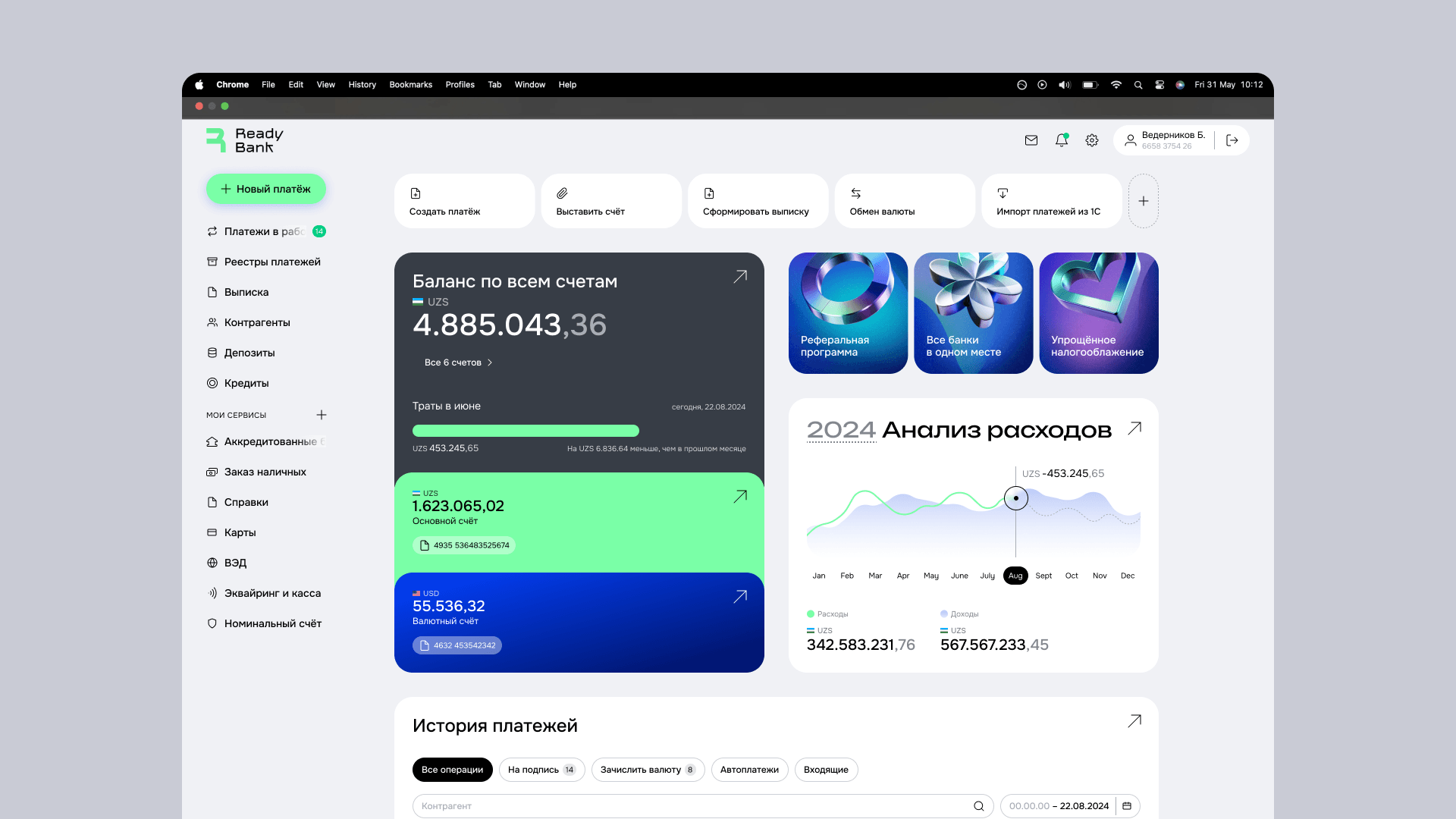Add new quick action with dashed plus tile
This screenshot has height=819, width=1456.
pos(1144,201)
